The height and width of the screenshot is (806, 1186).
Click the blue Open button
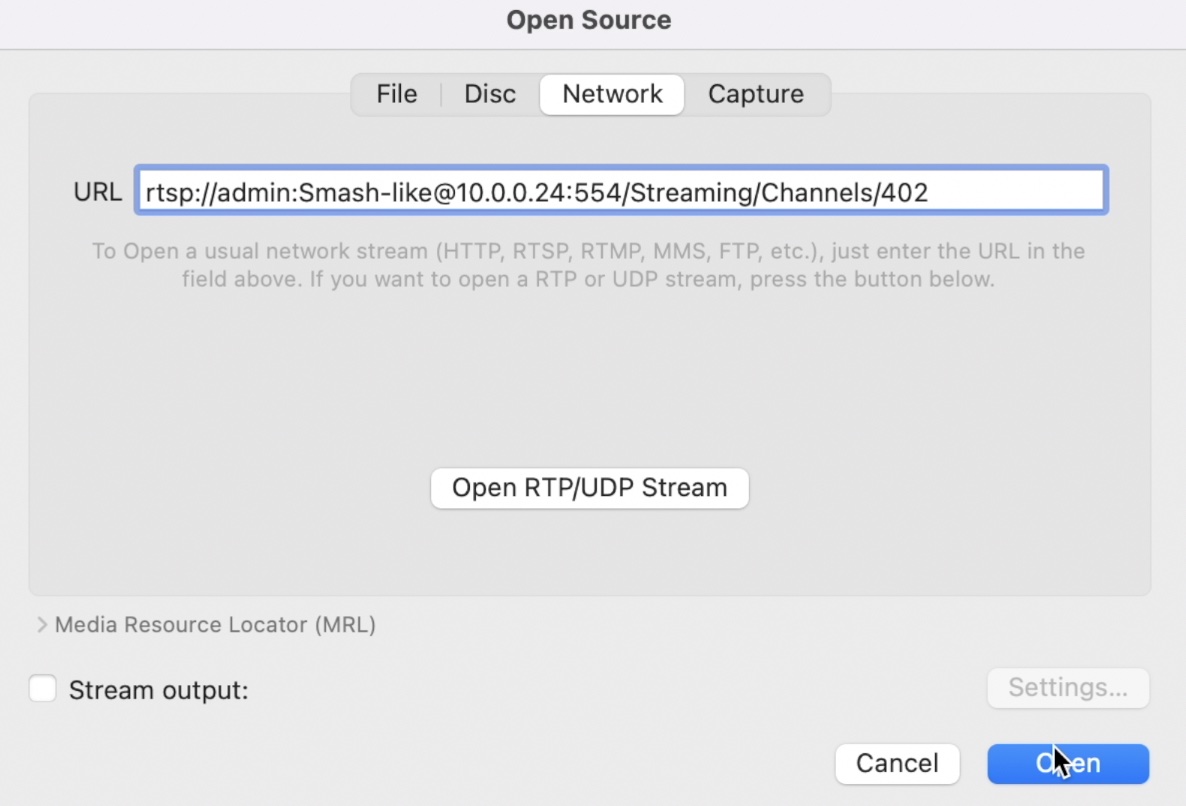pyautogui.click(x=1068, y=764)
